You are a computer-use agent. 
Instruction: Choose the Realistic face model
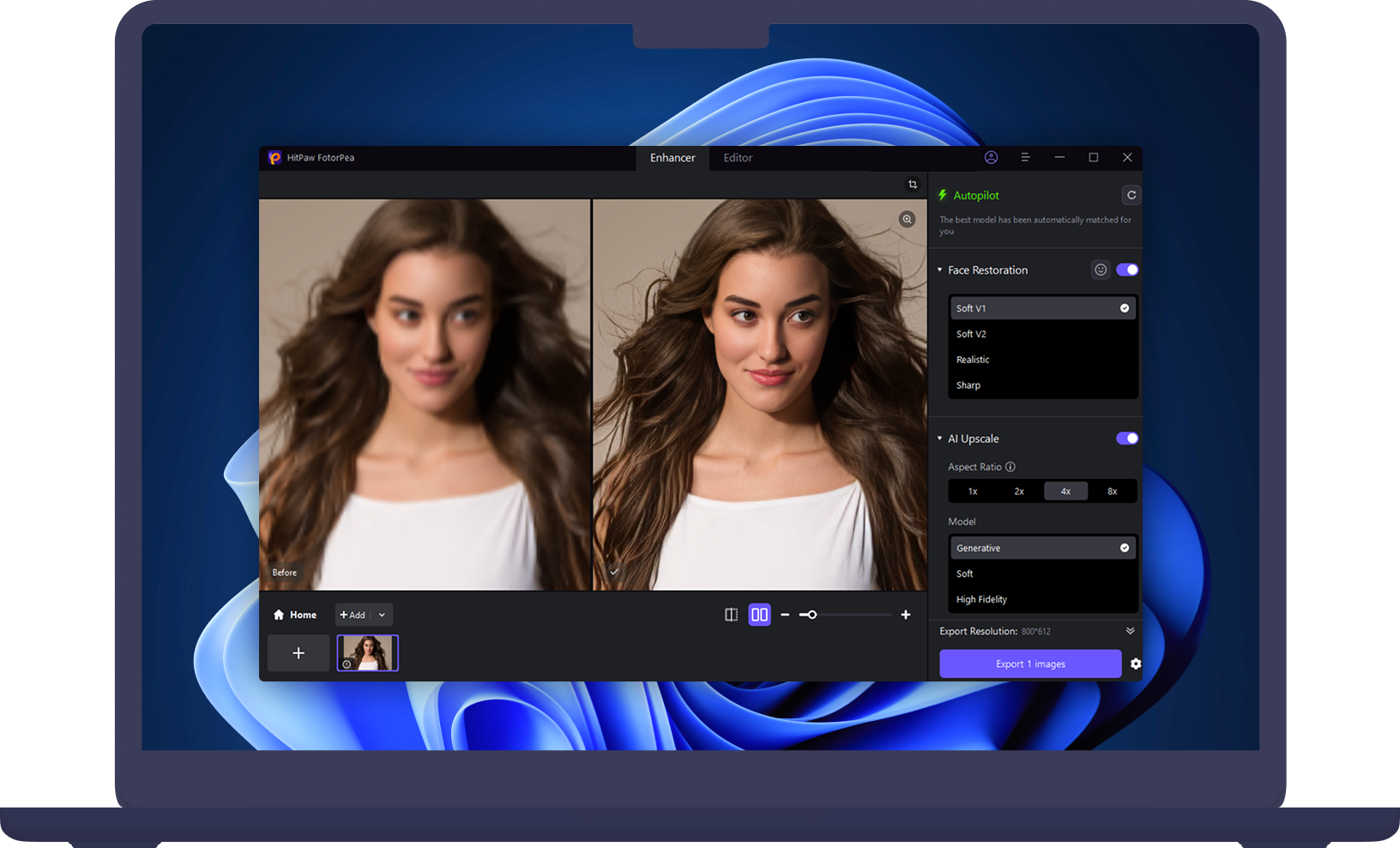pyautogui.click(x=973, y=360)
